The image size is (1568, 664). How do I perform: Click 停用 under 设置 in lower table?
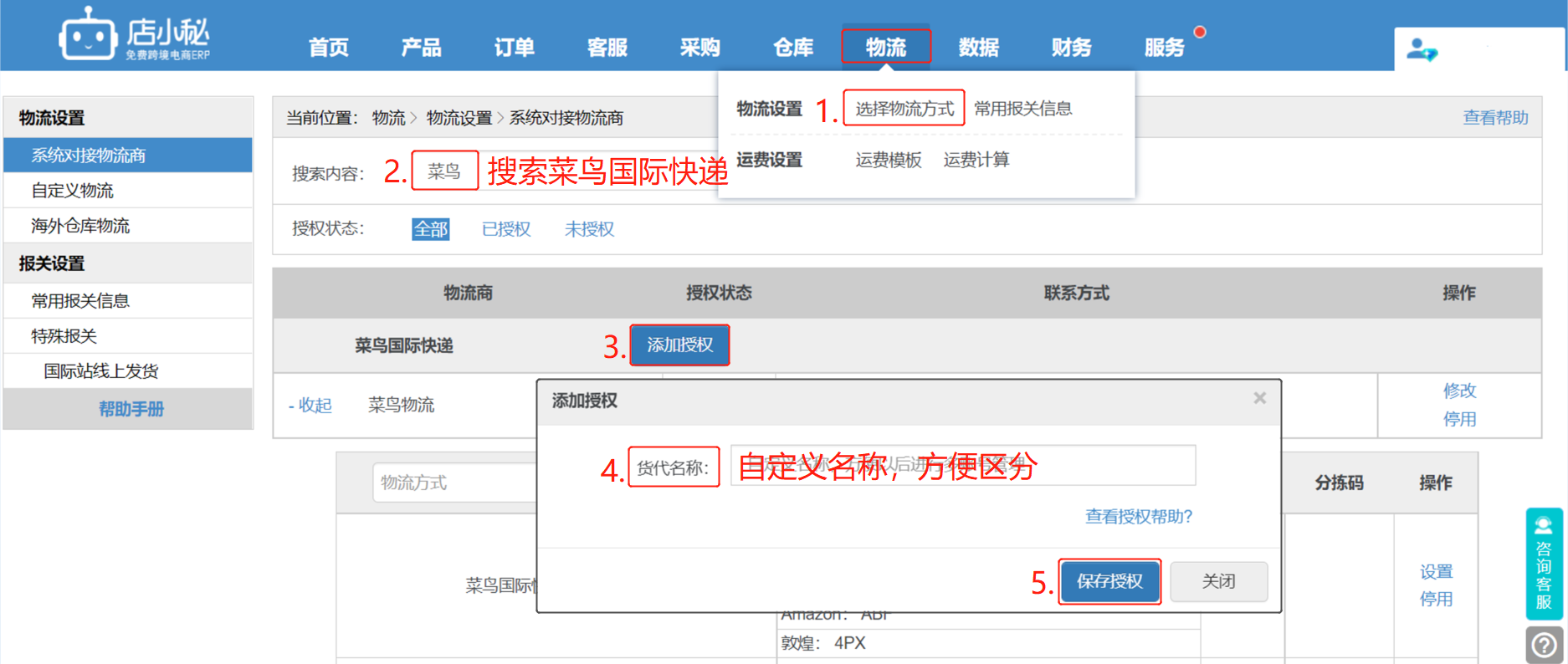pos(1436,599)
